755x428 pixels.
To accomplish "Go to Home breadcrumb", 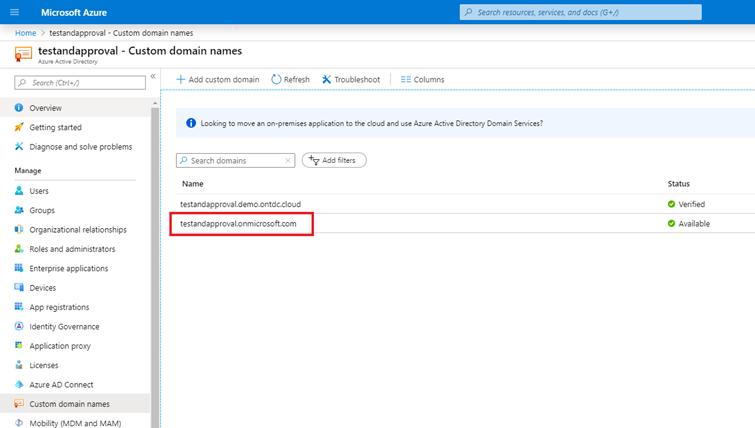I will pyautogui.click(x=25, y=33).
